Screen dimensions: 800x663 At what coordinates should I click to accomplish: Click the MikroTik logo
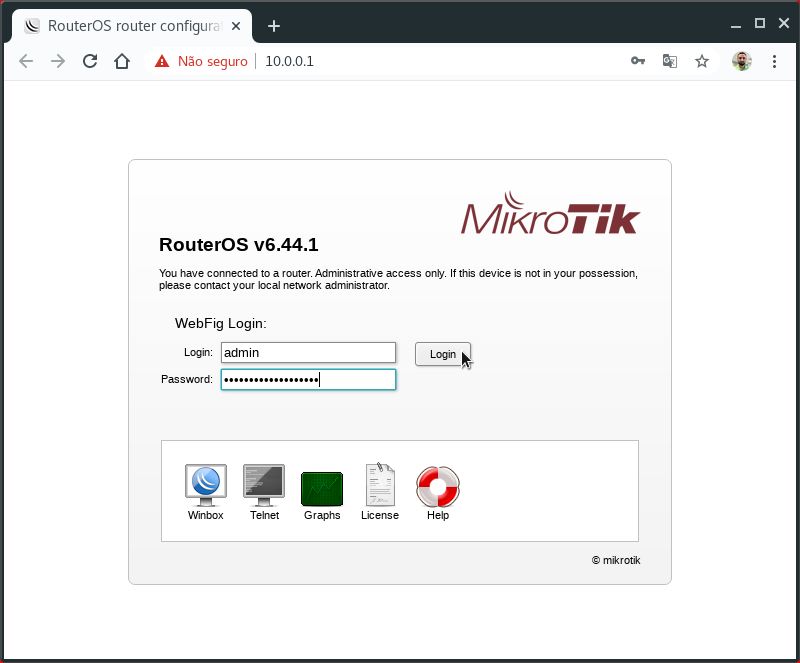pyautogui.click(x=551, y=213)
